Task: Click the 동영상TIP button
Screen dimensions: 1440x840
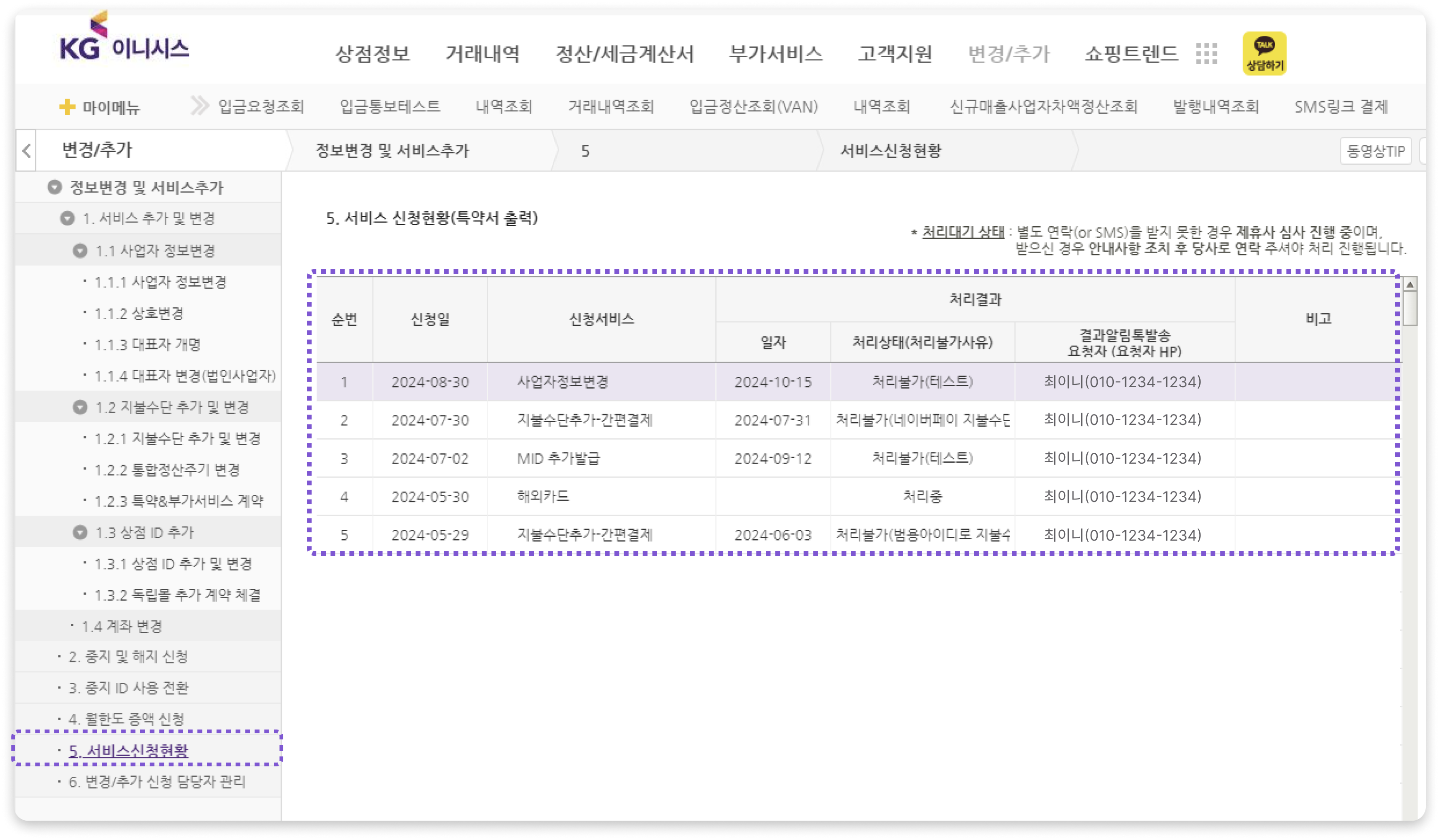Action: (1375, 151)
